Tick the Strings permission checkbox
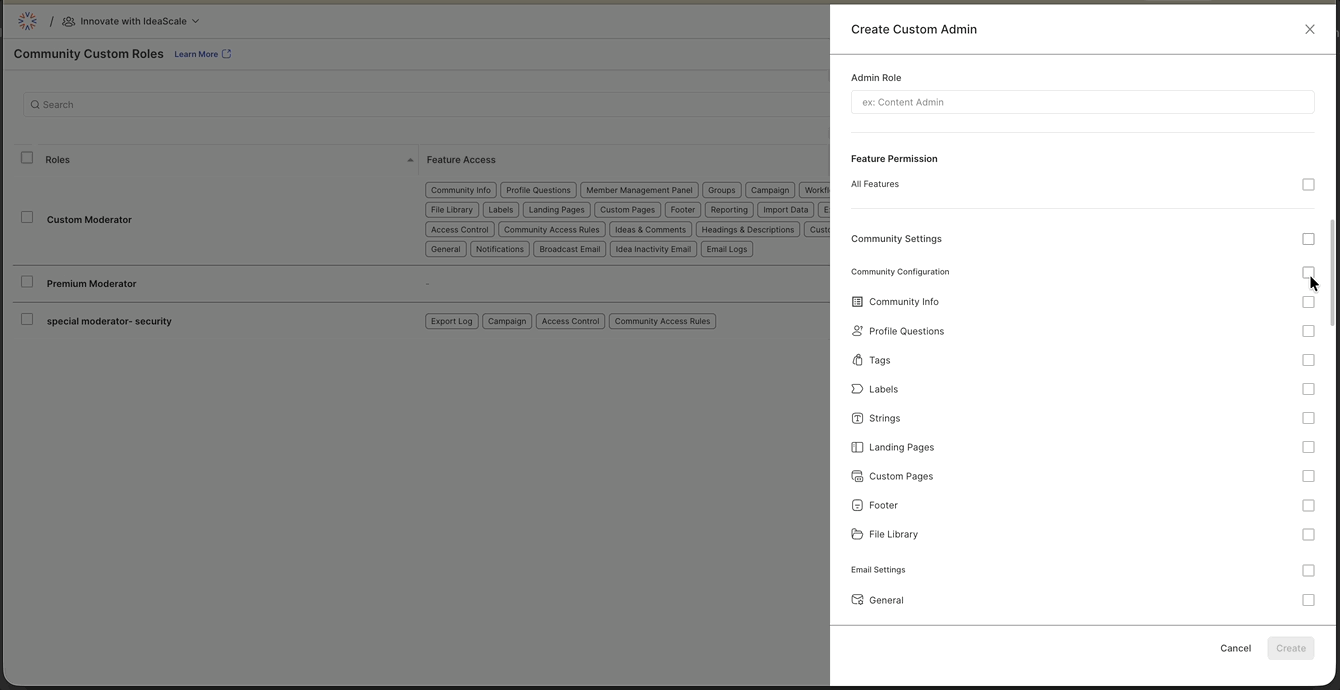 click(x=1308, y=418)
